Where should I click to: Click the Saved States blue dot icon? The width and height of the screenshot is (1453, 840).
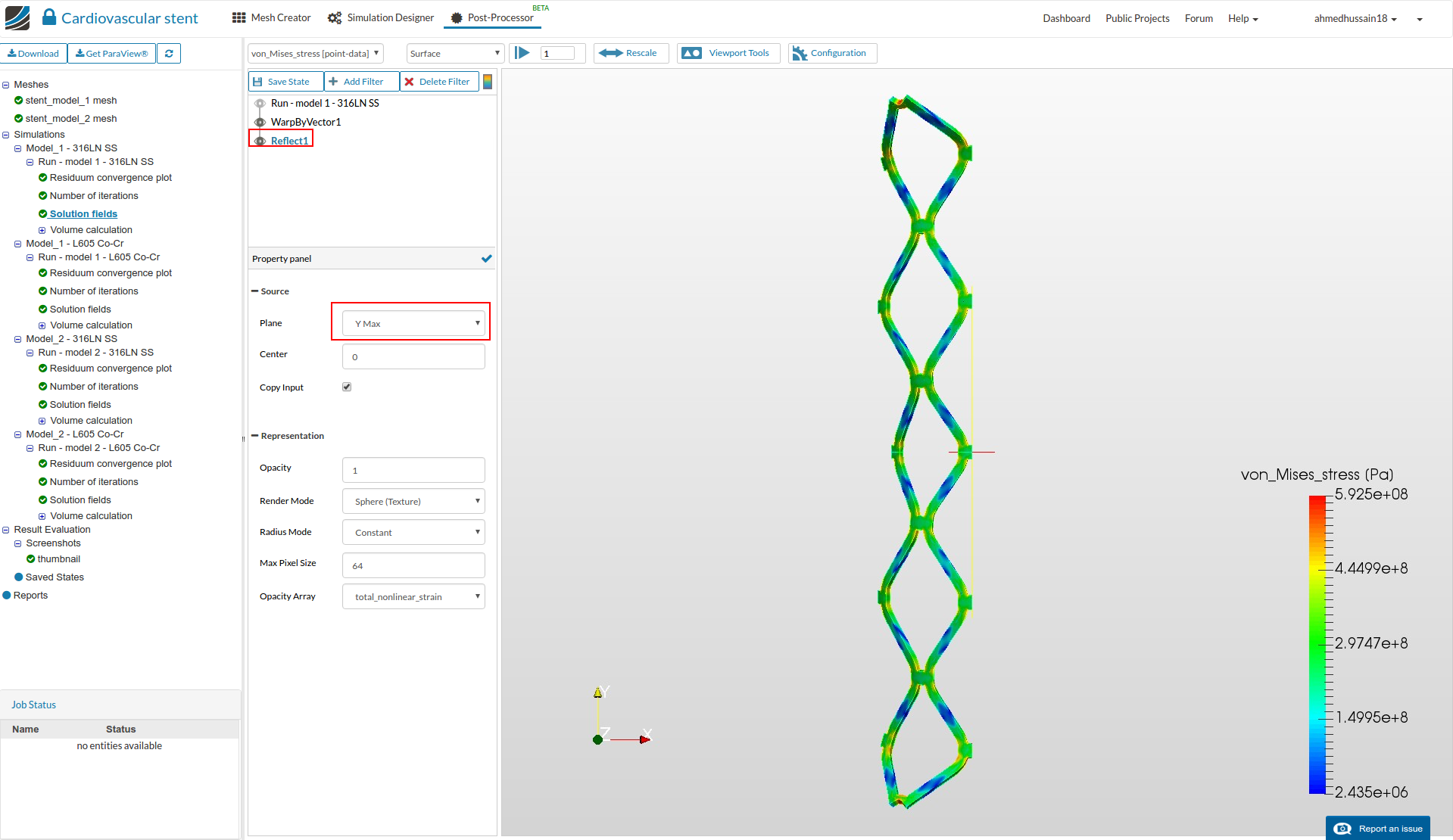tap(19, 577)
